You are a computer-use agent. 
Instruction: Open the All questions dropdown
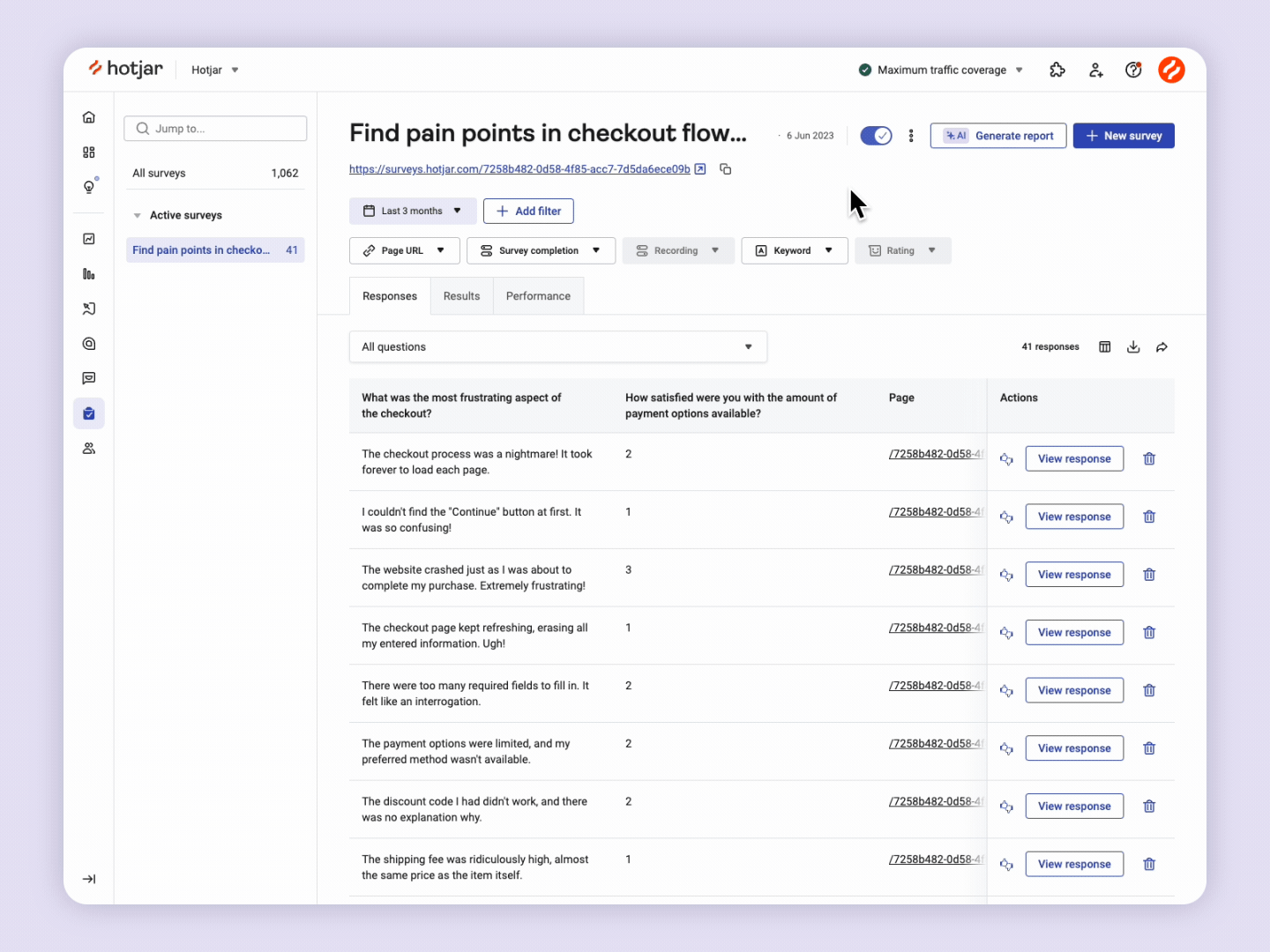tap(558, 346)
